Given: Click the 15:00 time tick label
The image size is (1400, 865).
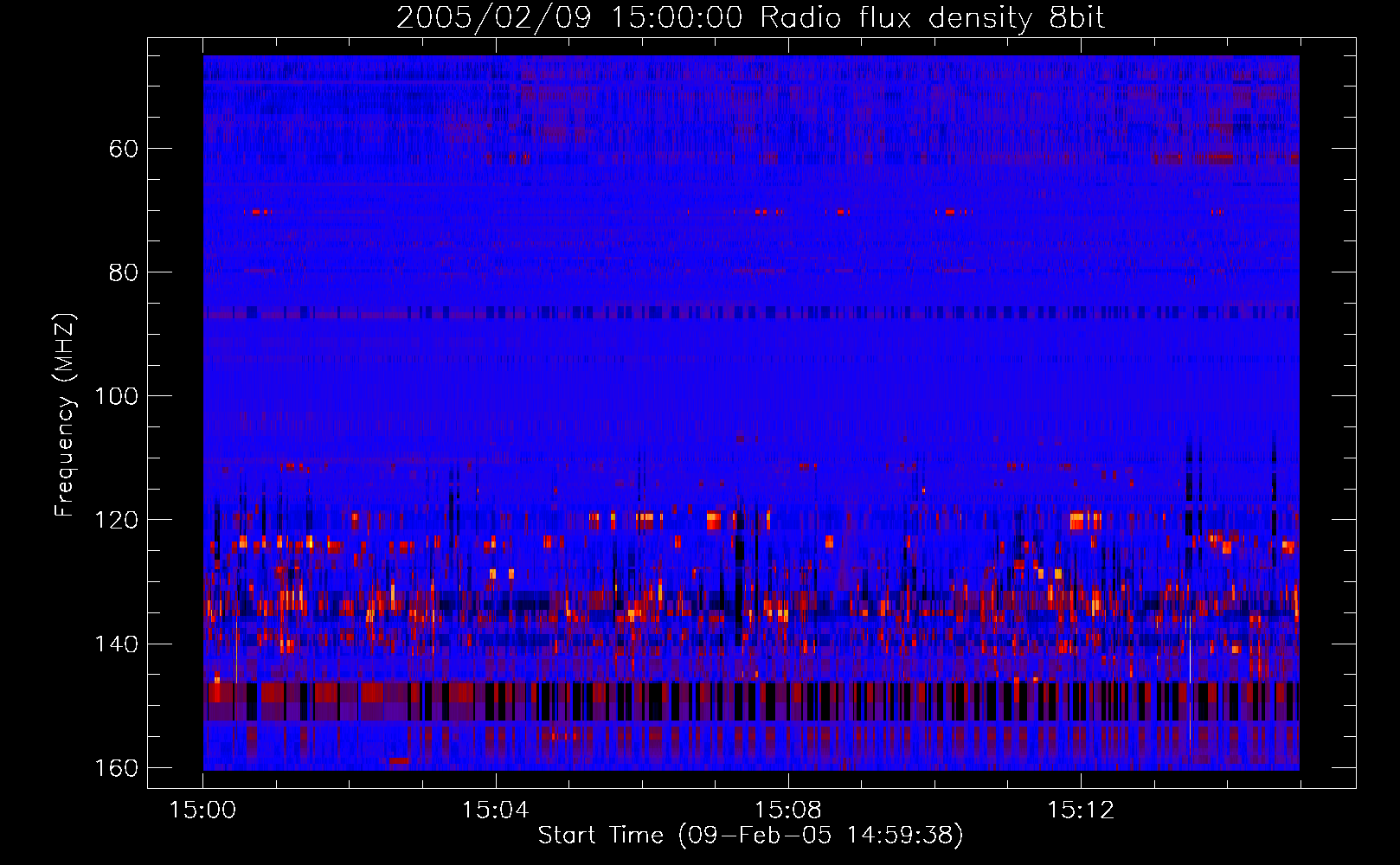Looking at the screenshot, I should (202, 811).
